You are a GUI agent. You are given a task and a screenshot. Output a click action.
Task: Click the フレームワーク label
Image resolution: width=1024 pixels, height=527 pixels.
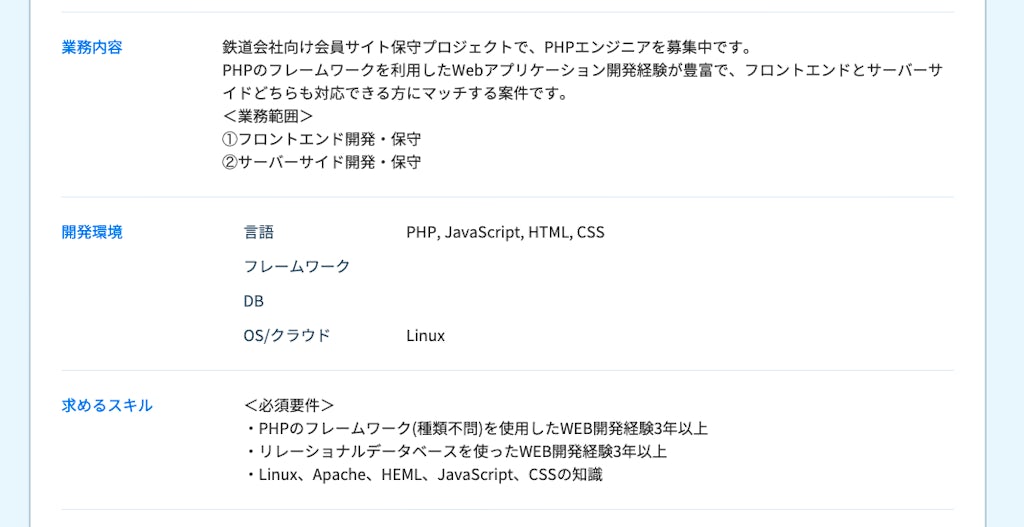tap(297, 266)
